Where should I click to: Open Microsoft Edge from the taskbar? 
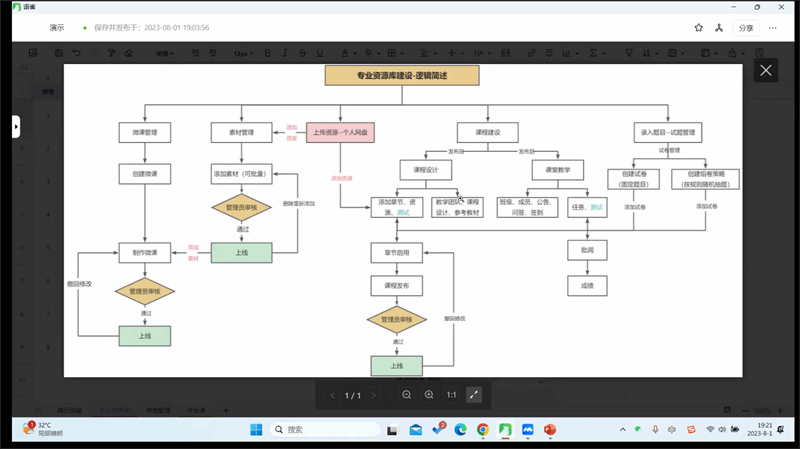tap(461, 430)
